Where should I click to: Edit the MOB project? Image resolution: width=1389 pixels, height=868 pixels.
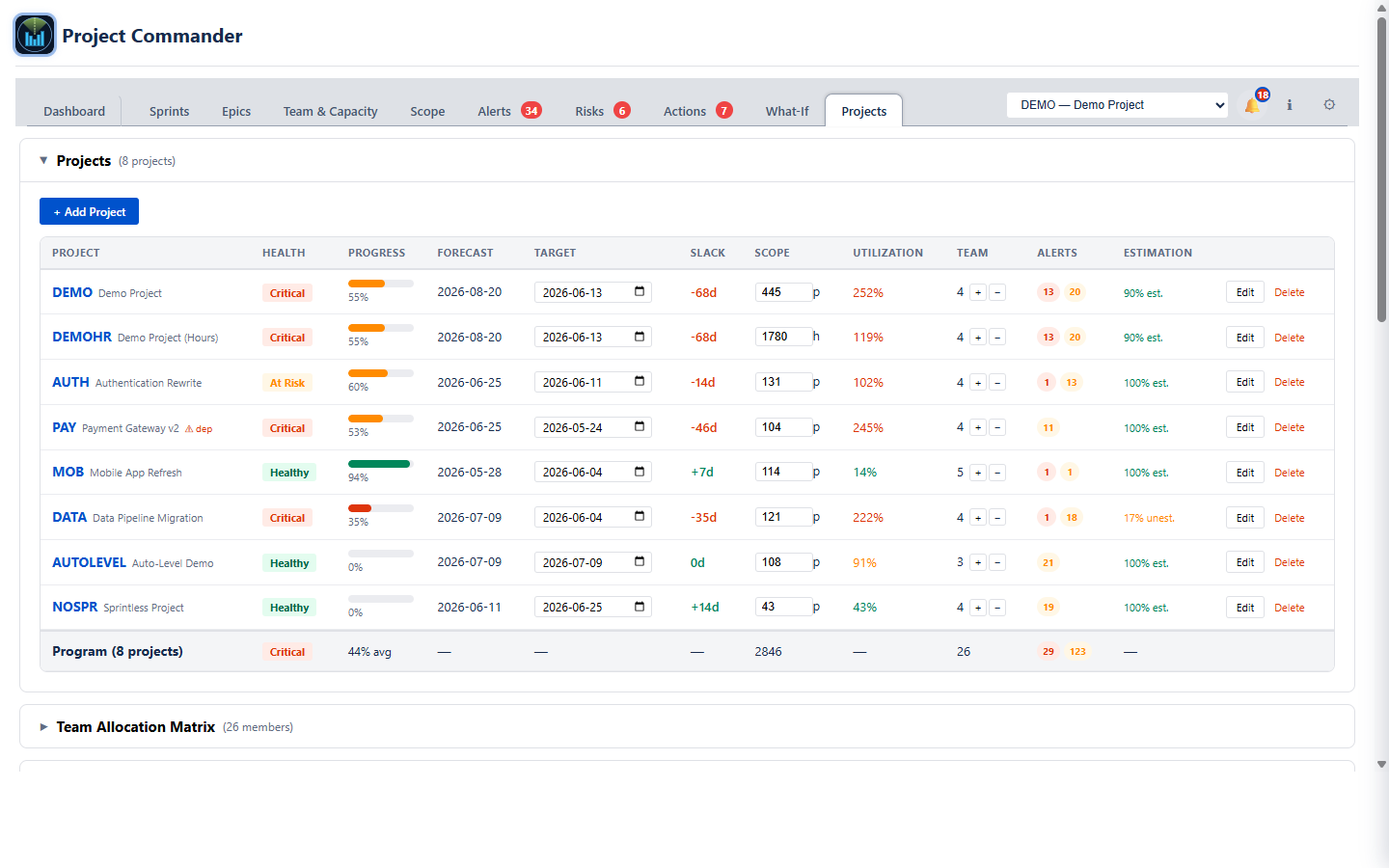1245,473
